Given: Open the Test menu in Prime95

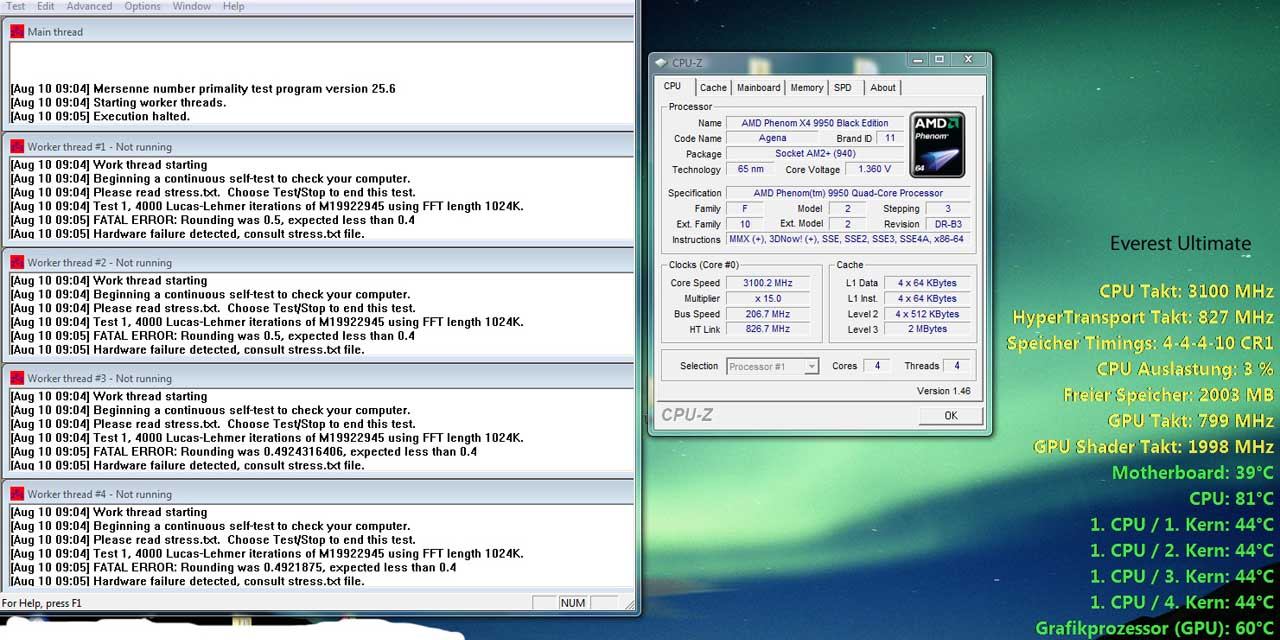Looking at the screenshot, I should click(x=16, y=6).
